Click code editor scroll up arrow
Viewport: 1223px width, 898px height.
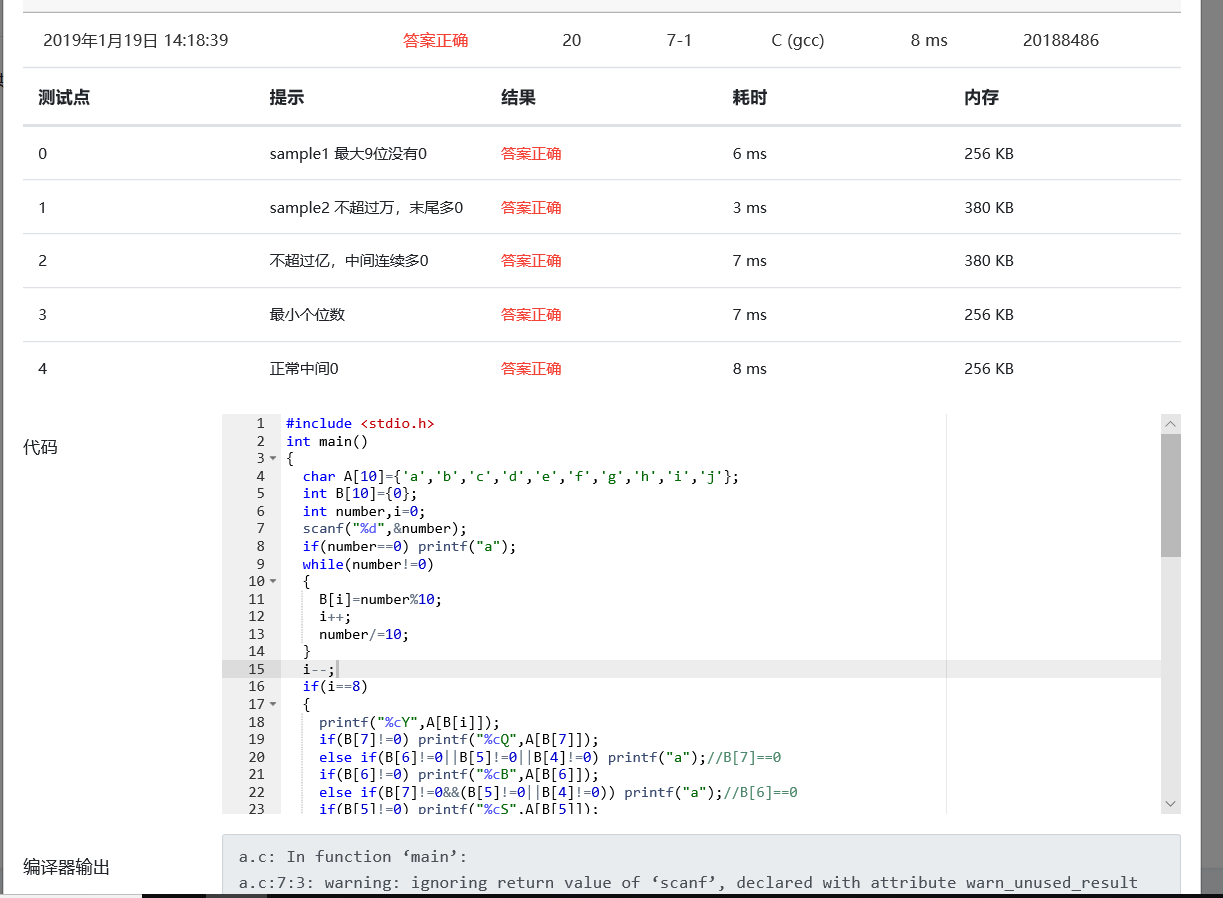(x=1171, y=424)
